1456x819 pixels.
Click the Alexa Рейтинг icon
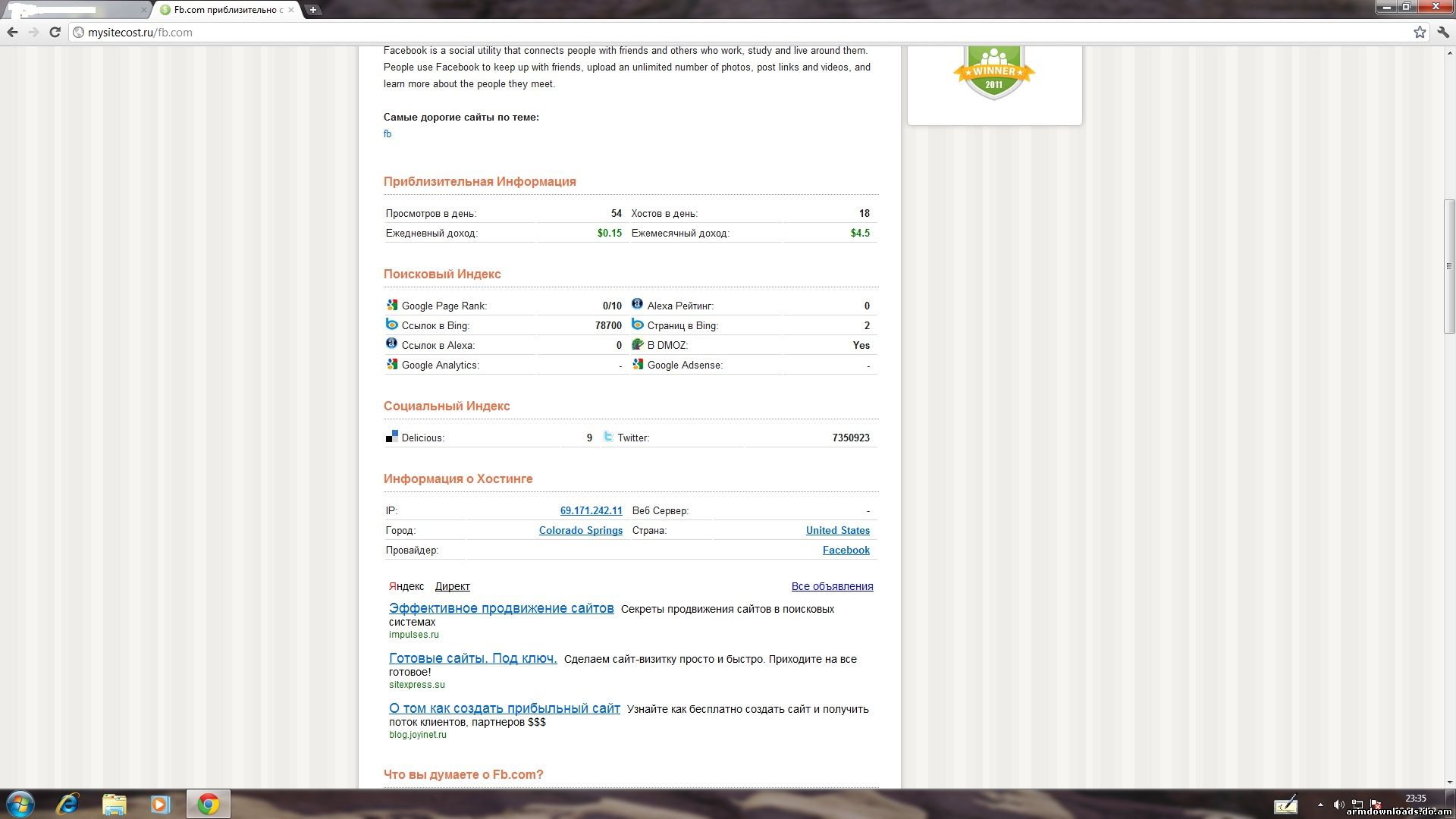click(x=638, y=305)
